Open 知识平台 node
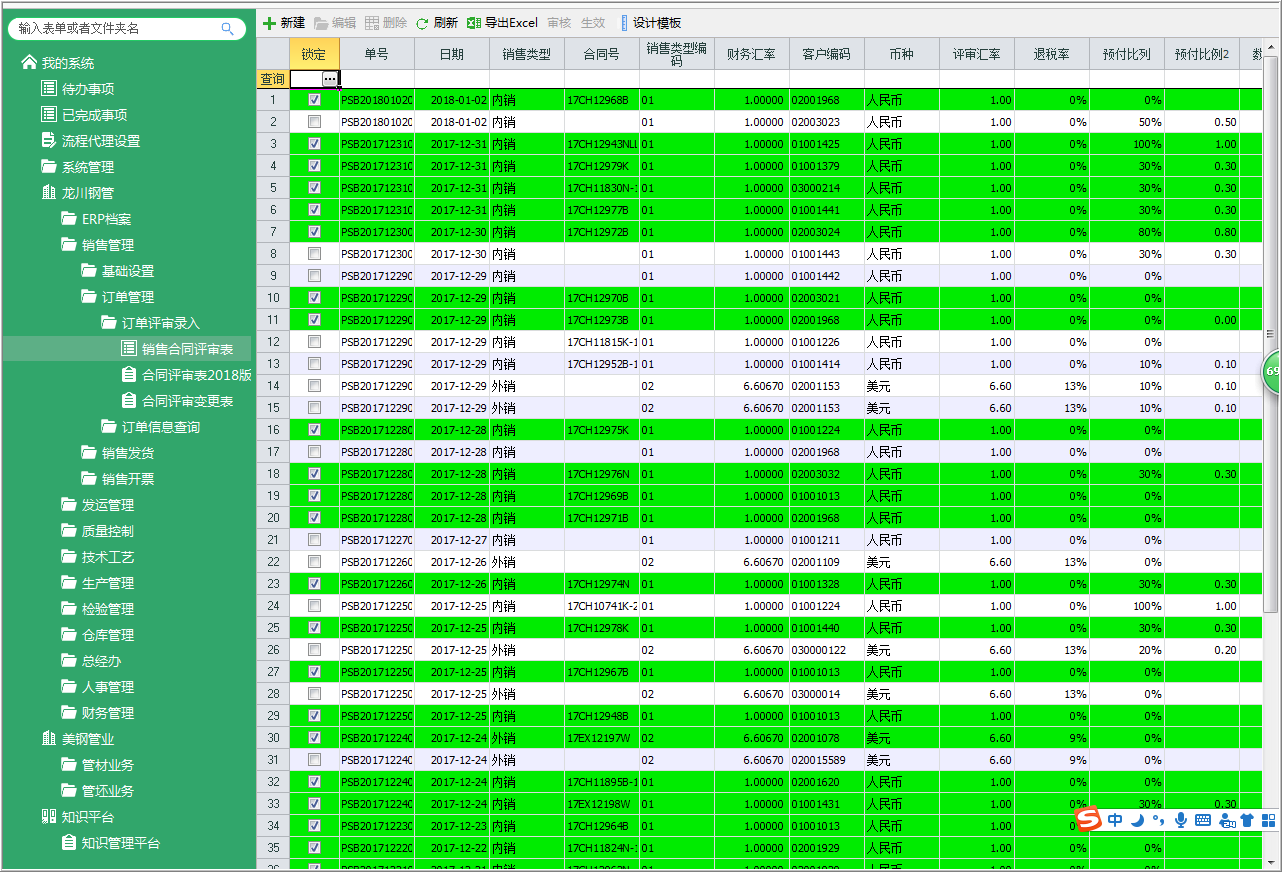Image resolution: width=1282 pixels, height=872 pixels. [77, 817]
